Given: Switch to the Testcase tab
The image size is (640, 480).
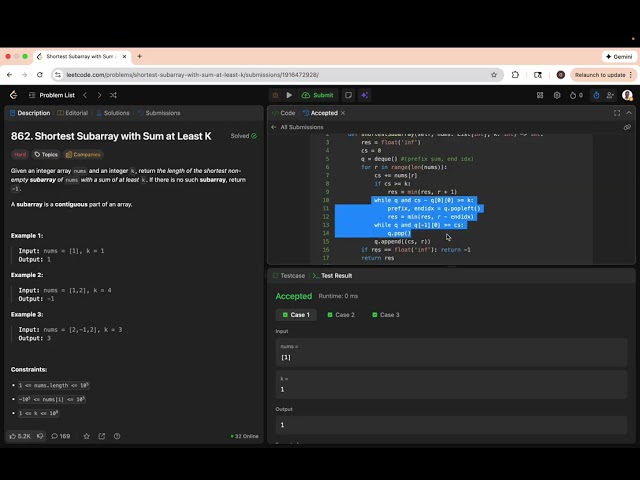Looking at the screenshot, I should (291, 275).
